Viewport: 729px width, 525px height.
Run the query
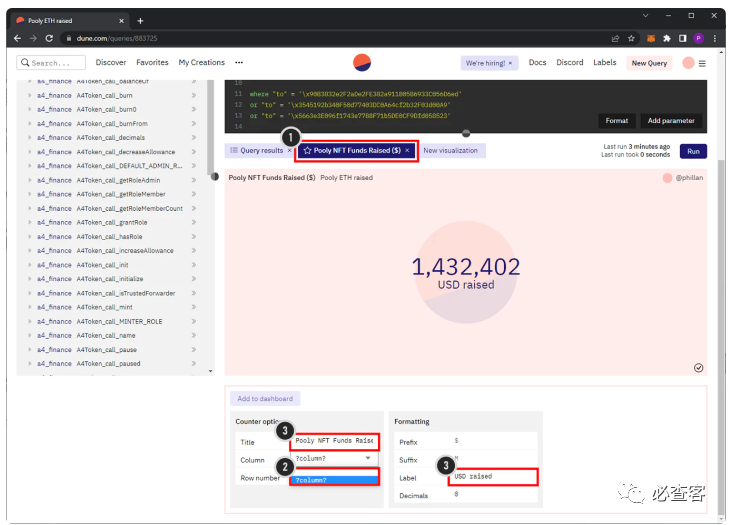pos(693,152)
